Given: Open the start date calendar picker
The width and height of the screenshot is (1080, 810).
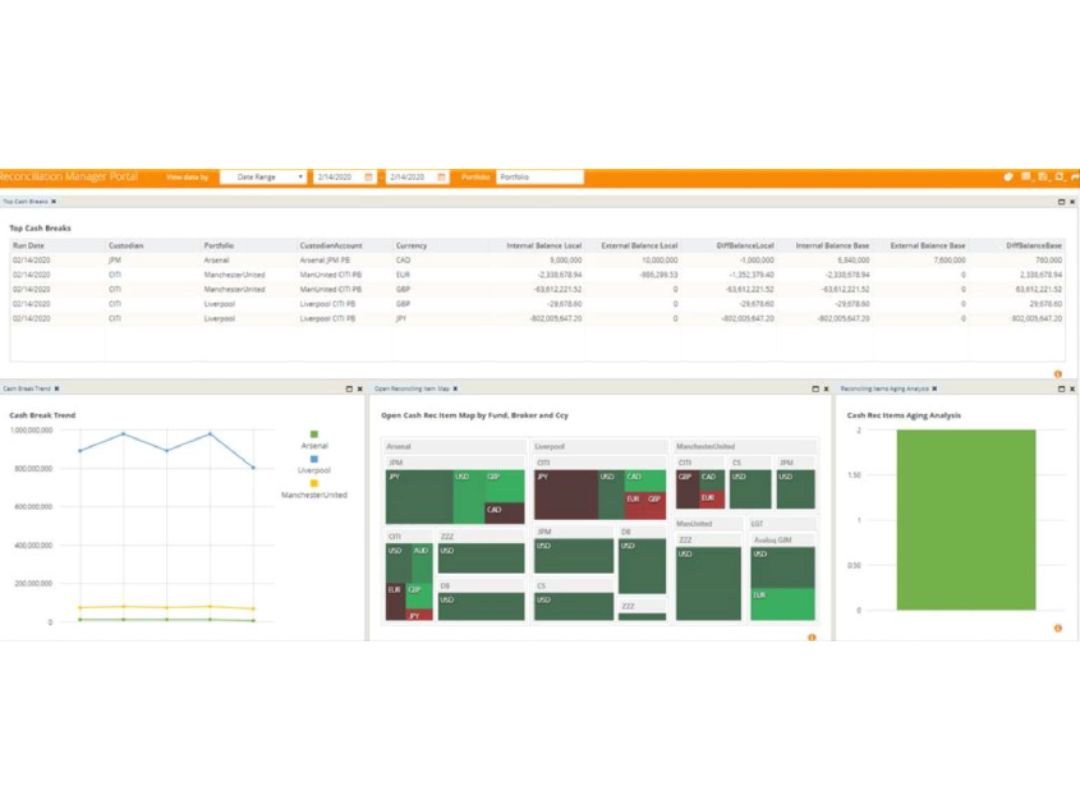Looking at the screenshot, I should (x=368, y=177).
